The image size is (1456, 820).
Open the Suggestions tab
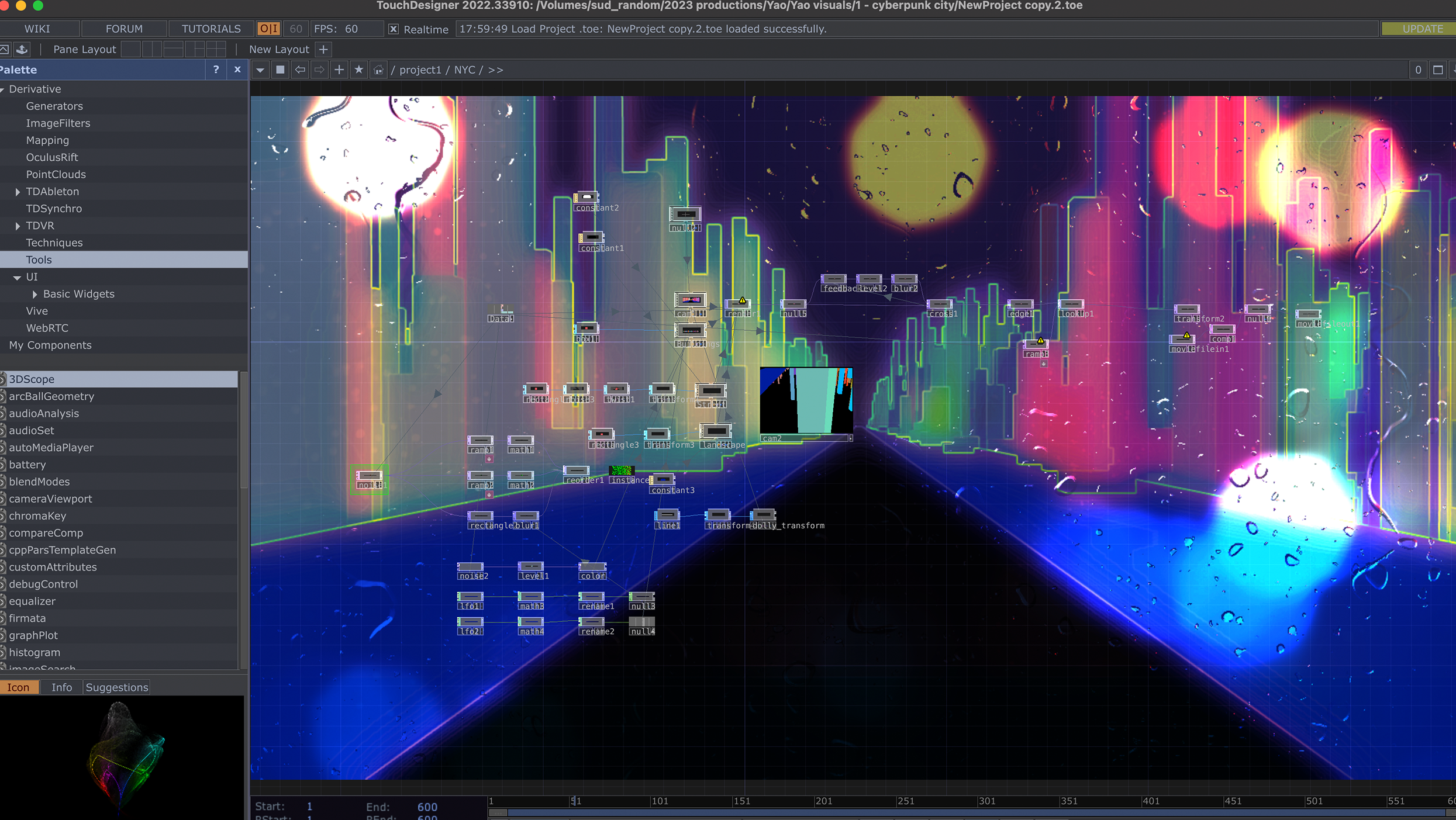pos(116,687)
